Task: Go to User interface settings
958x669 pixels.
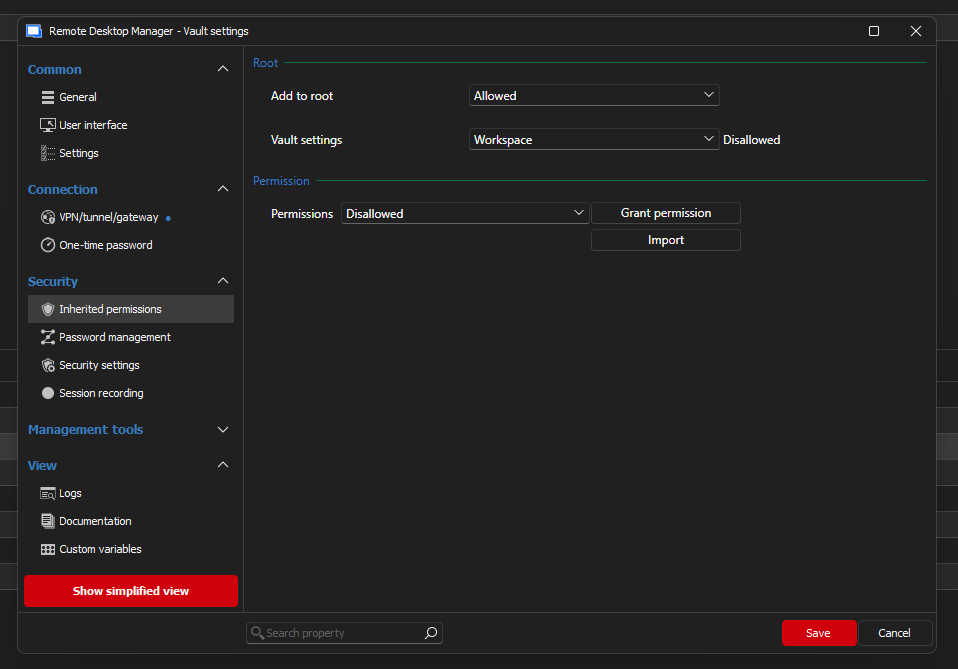Action: 131,125
